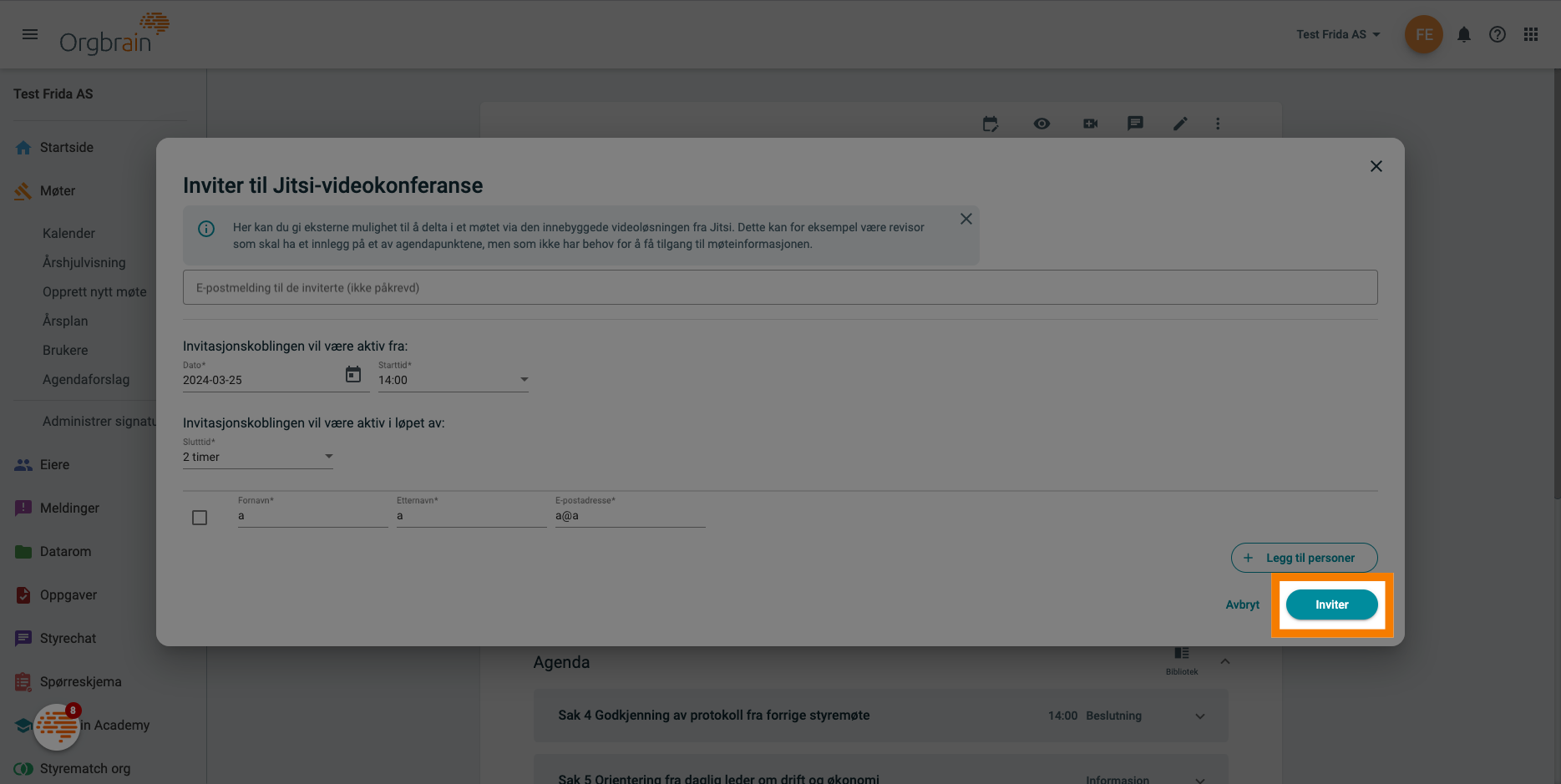Click the Test Frida AS sidebar heading

53,94
